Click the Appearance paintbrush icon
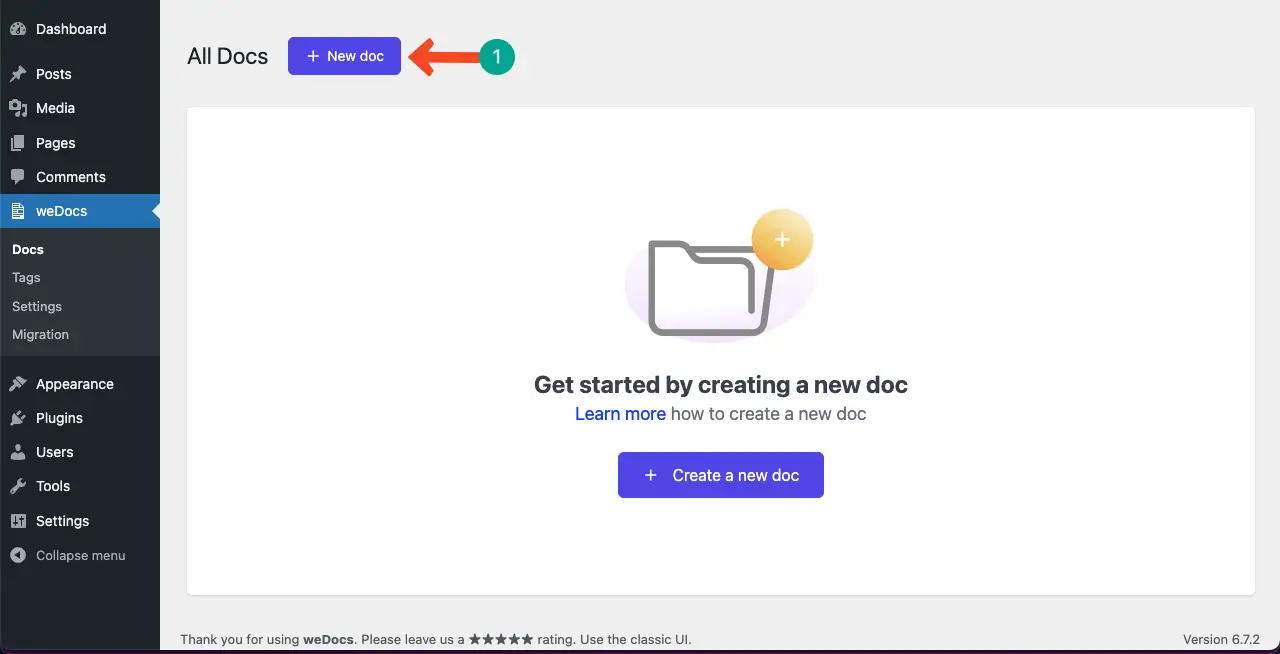 pos(18,384)
